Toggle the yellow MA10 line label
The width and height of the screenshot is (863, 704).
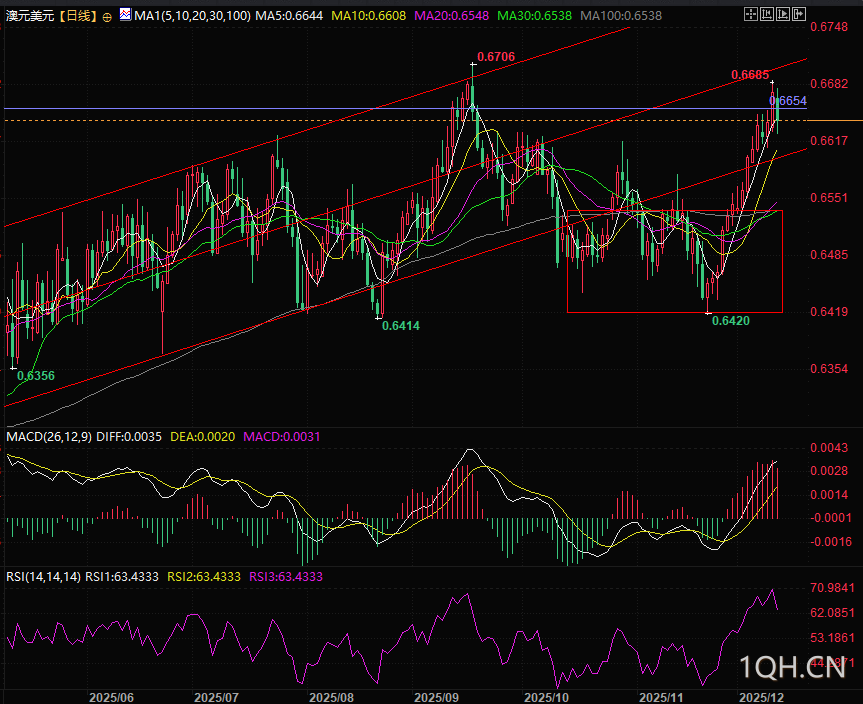coord(363,17)
